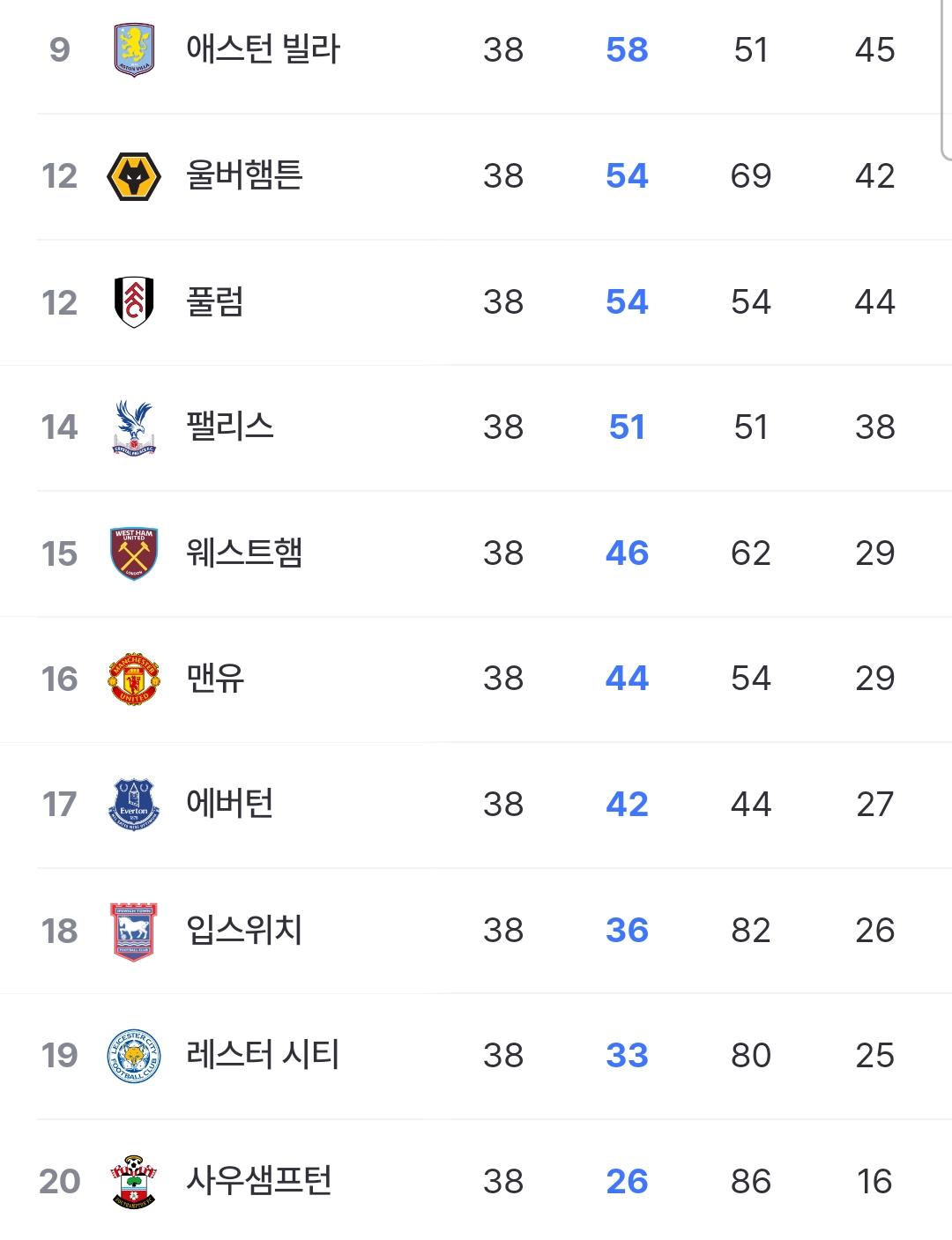Click 에버턴 points value 42
This screenshot has height=1240, width=952.
click(627, 804)
